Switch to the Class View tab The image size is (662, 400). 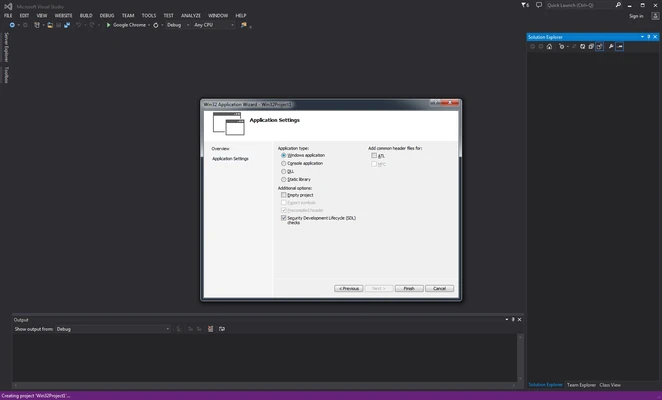click(610, 385)
